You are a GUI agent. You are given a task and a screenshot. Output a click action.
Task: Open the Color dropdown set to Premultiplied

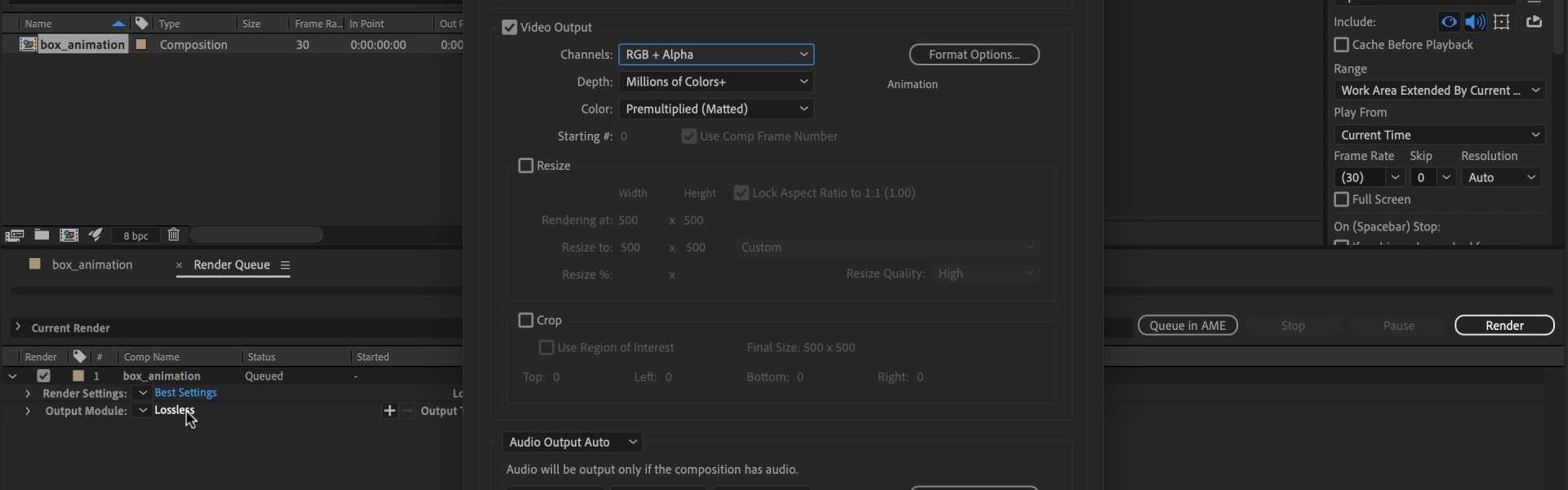pos(715,109)
